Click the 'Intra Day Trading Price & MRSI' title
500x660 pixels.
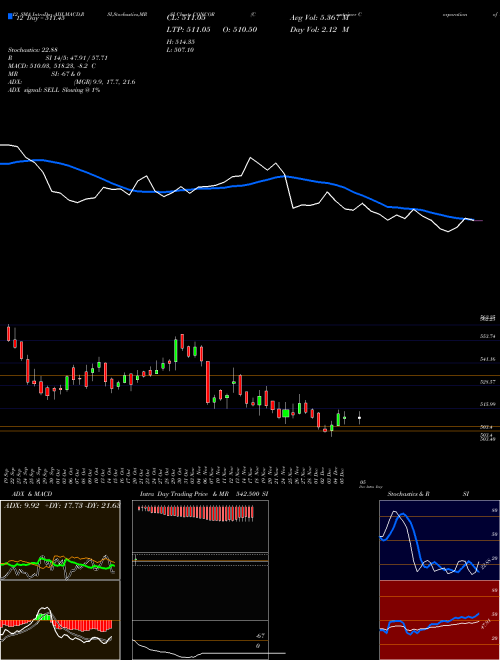204,494
